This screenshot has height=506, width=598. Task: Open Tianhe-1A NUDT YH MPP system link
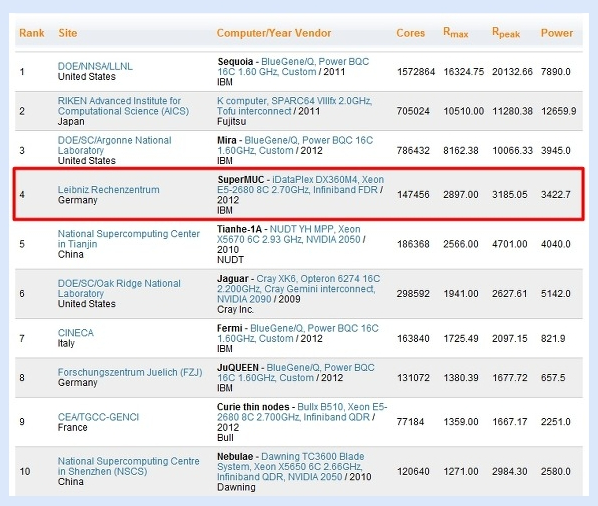coord(289,234)
